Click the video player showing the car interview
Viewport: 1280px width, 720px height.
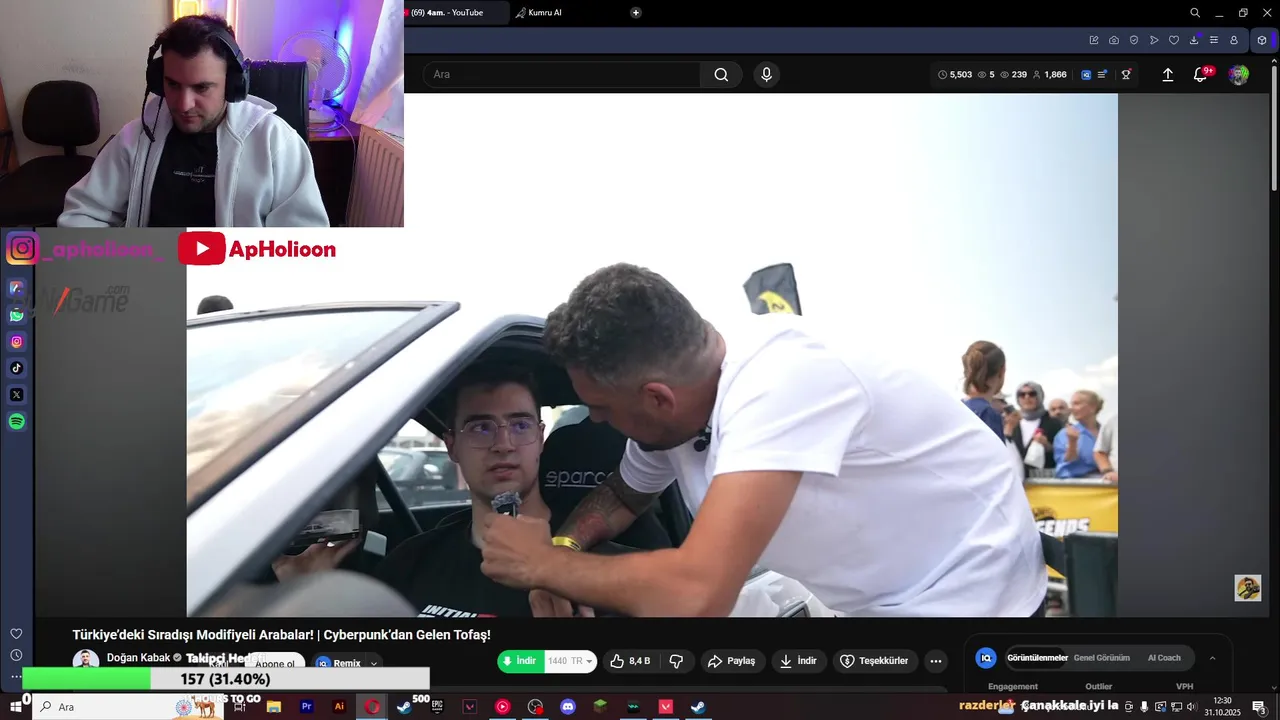652,355
